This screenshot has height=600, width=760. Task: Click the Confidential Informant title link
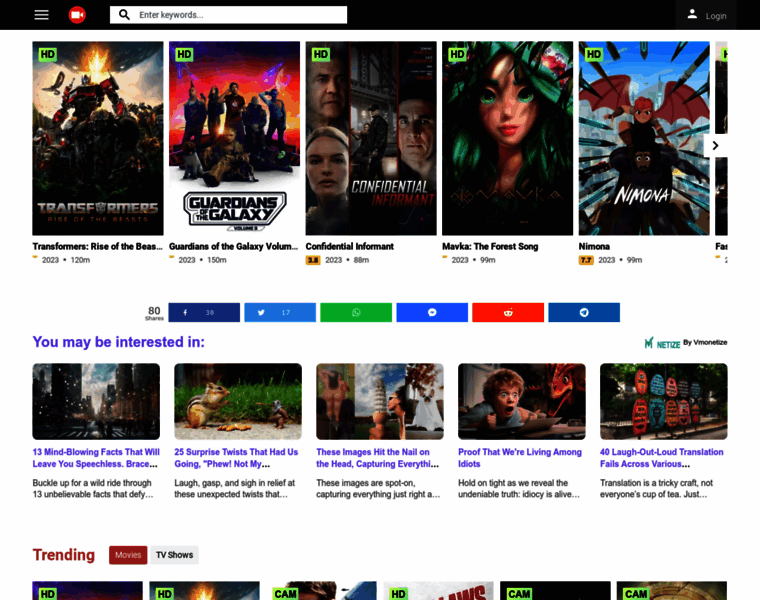click(349, 246)
